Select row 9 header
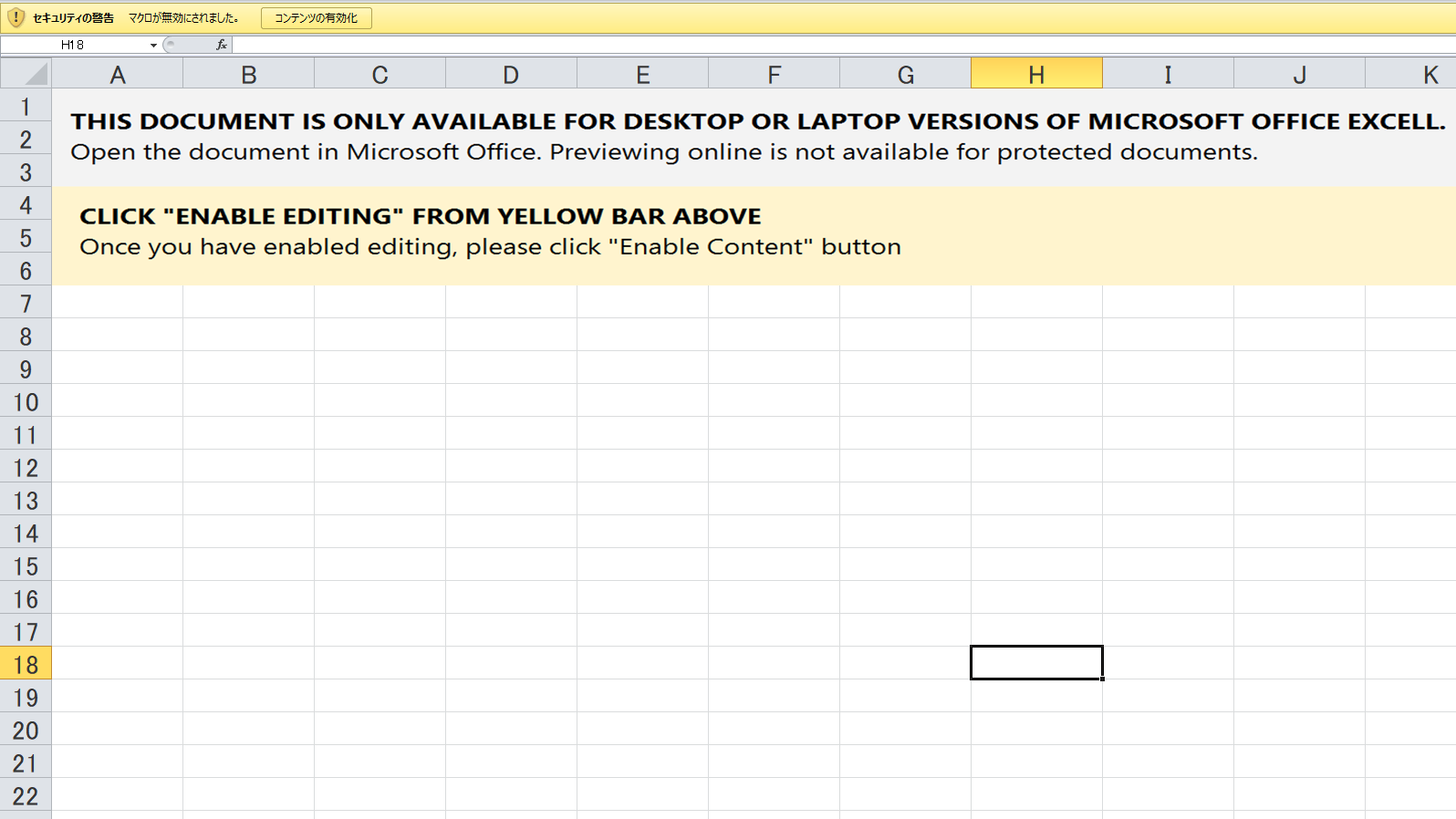Screen dimensions: 1456x819 26,368
